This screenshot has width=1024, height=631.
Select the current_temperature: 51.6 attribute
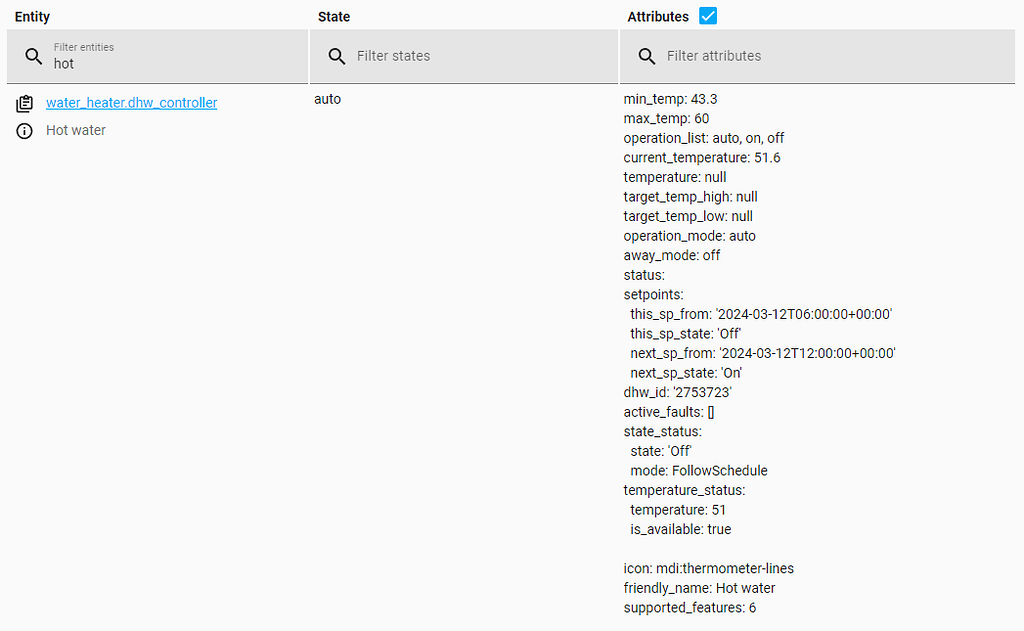tap(701, 158)
